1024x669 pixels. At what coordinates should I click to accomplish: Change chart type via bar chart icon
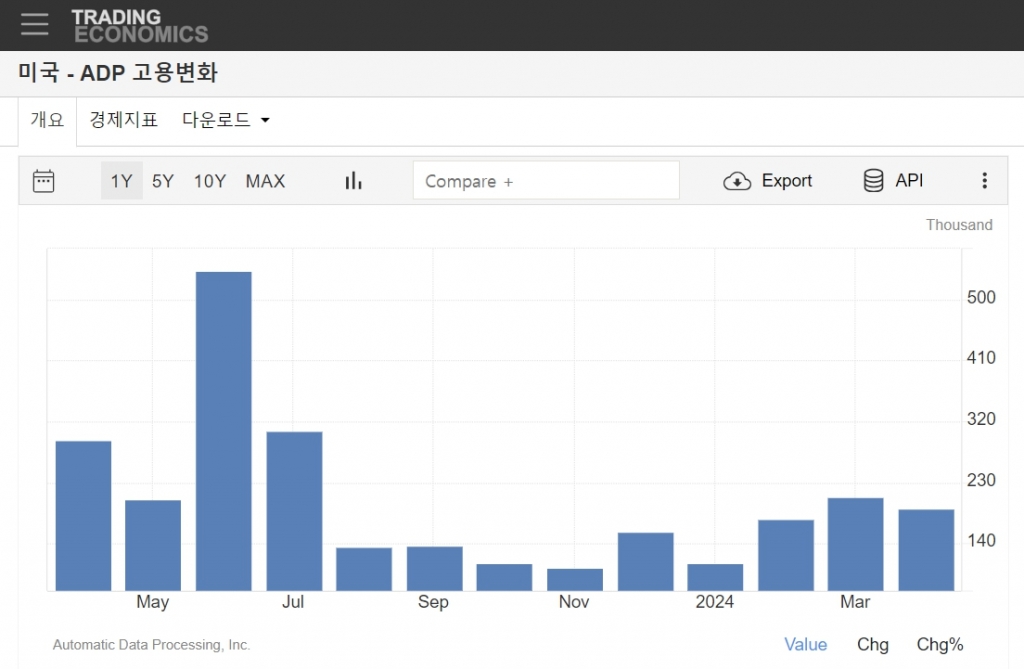point(353,181)
